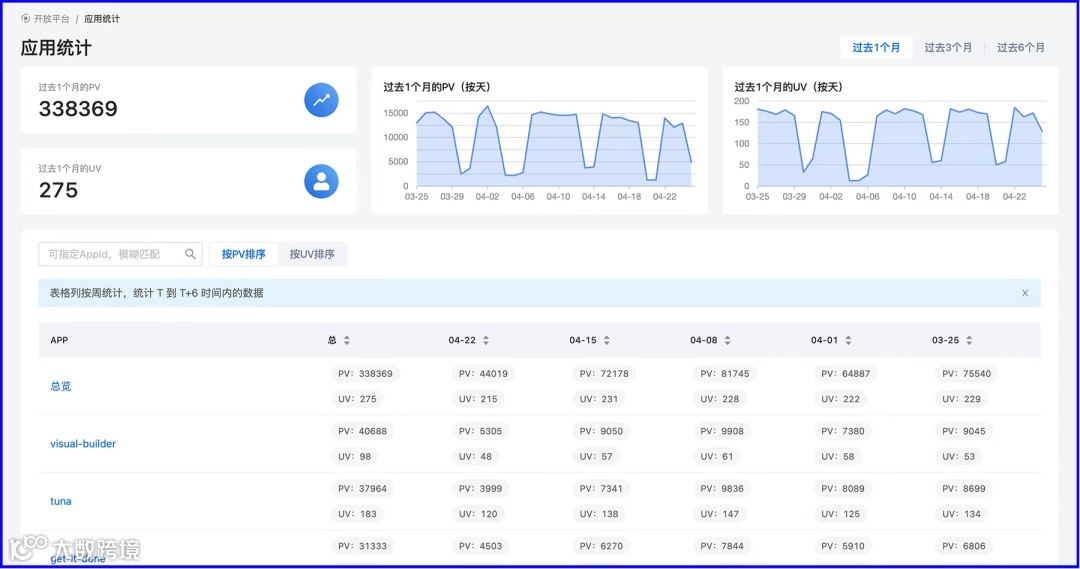Image resolution: width=1080 pixels, height=569 pixels.
Task: Click the 04-22 column header label
Action: pyautogui.click(x=462, y=340)
